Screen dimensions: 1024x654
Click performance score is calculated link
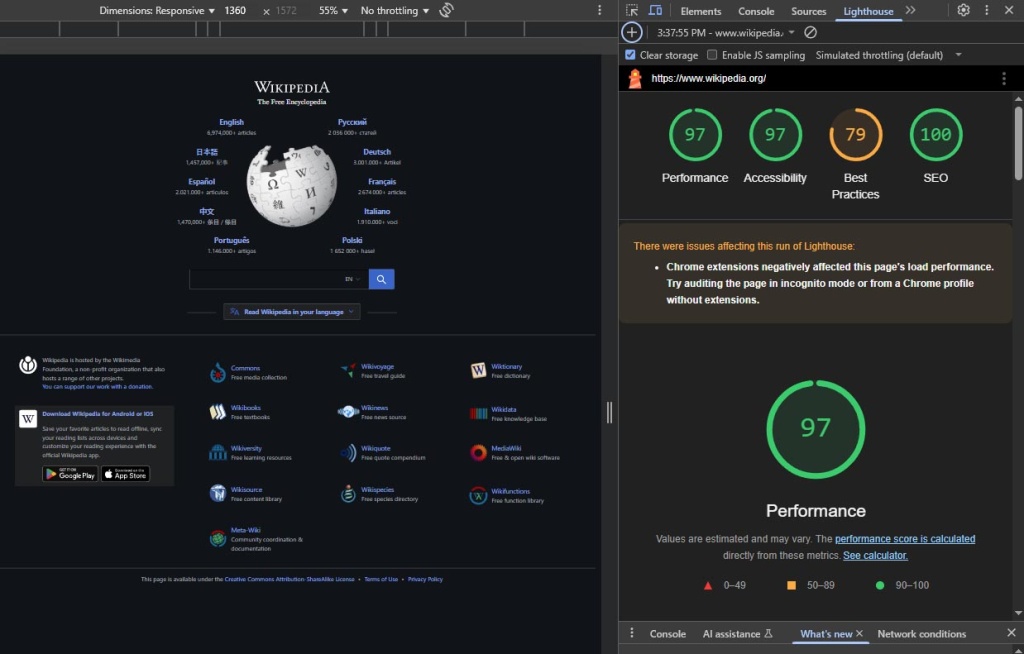(x=904, y=539)
